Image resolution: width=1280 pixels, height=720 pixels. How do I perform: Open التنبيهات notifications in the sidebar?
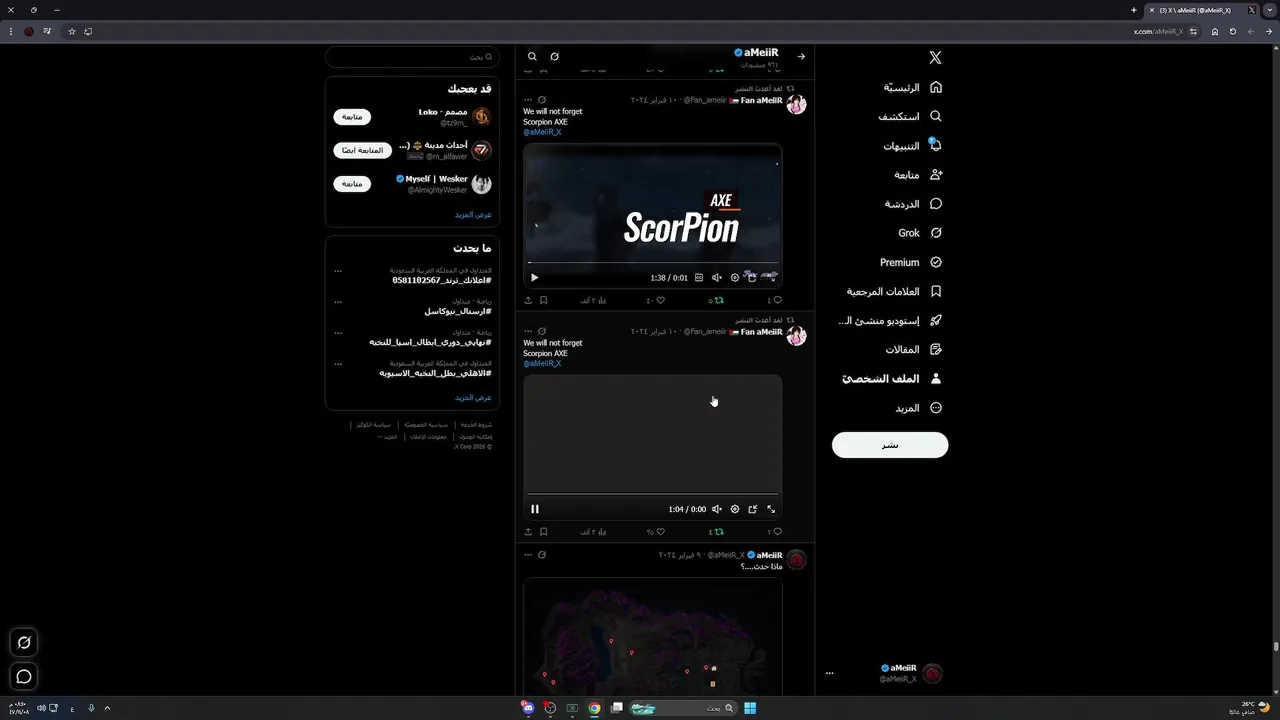(912, 146)
